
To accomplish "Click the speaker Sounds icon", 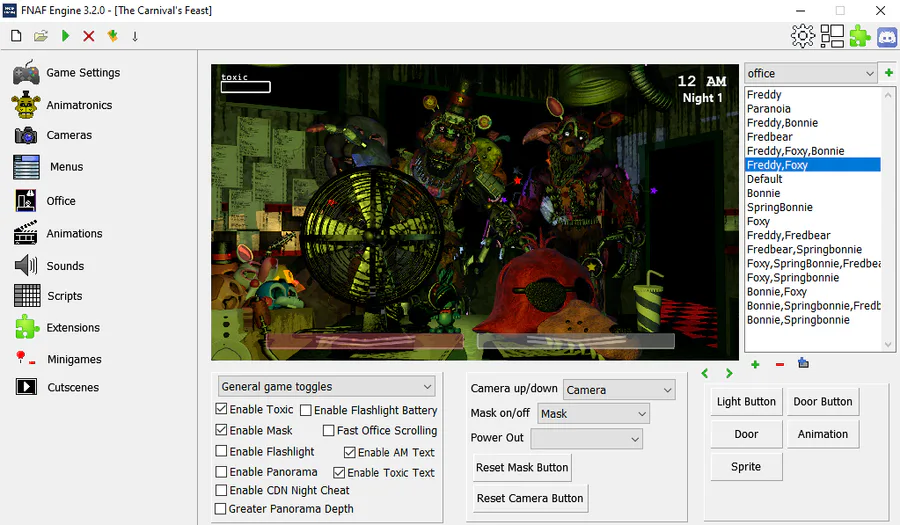I will [26, 266].
